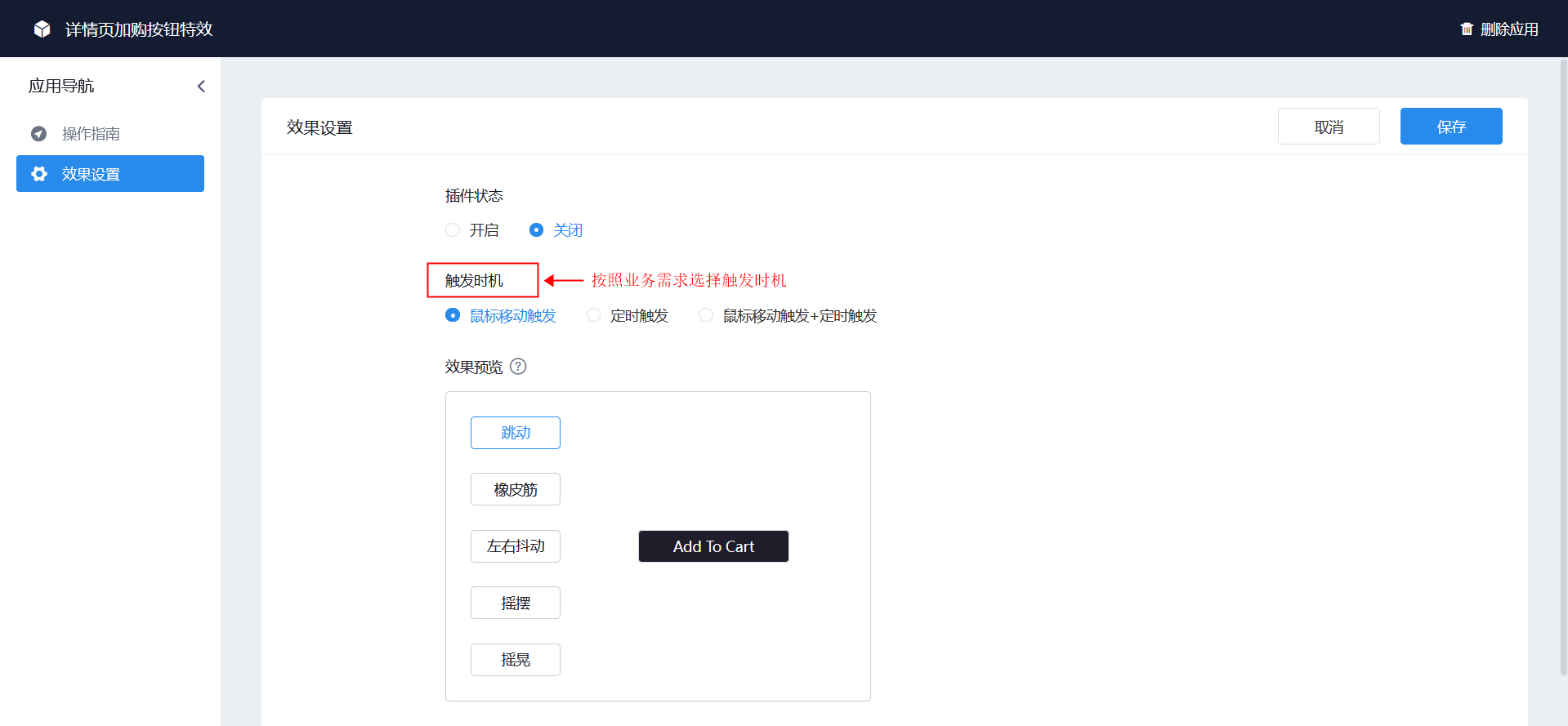Click the 插件状态 label
The image size is (1568, 726).
474,196
